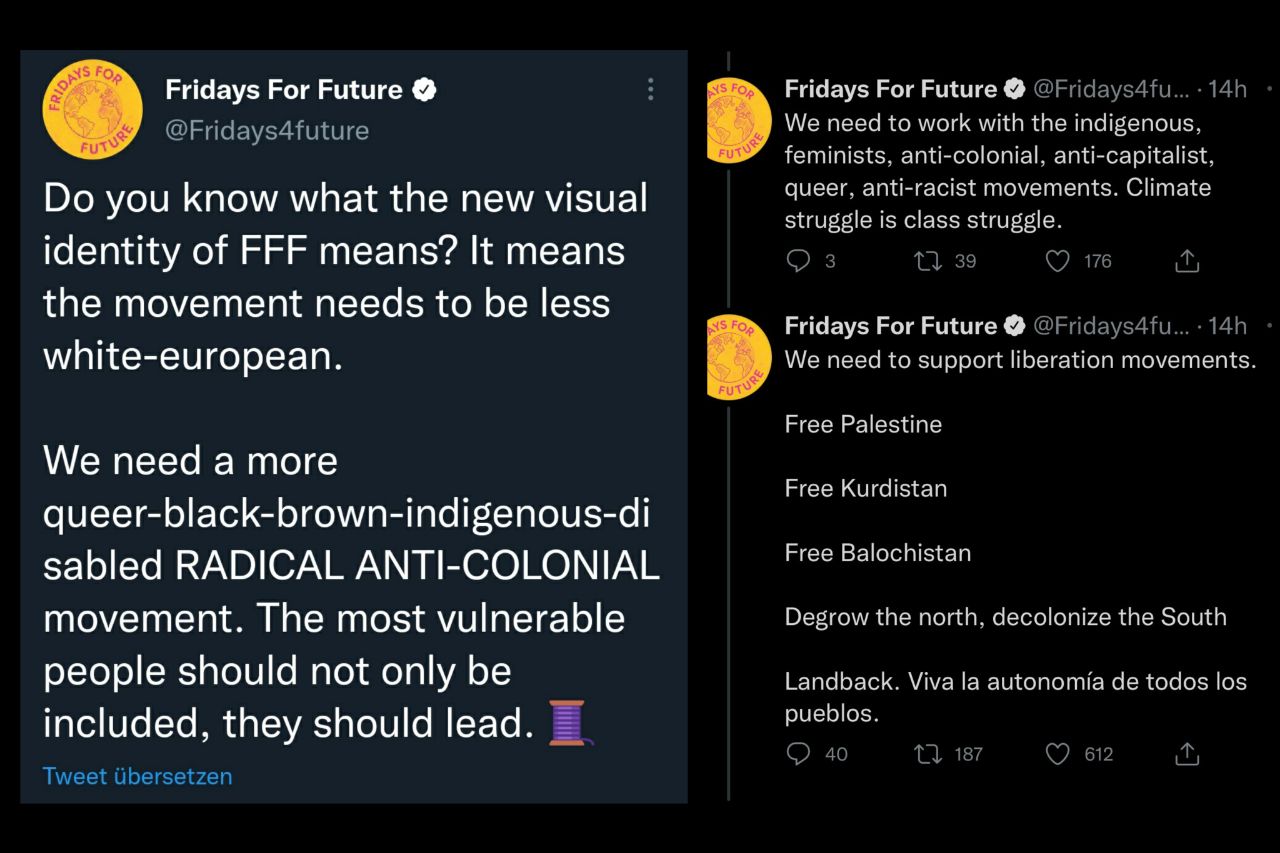This screenshot has width=1280, height=853.
Task: Click the 14h timestamp on the class struggle tweet
Action: point(1227,89)
